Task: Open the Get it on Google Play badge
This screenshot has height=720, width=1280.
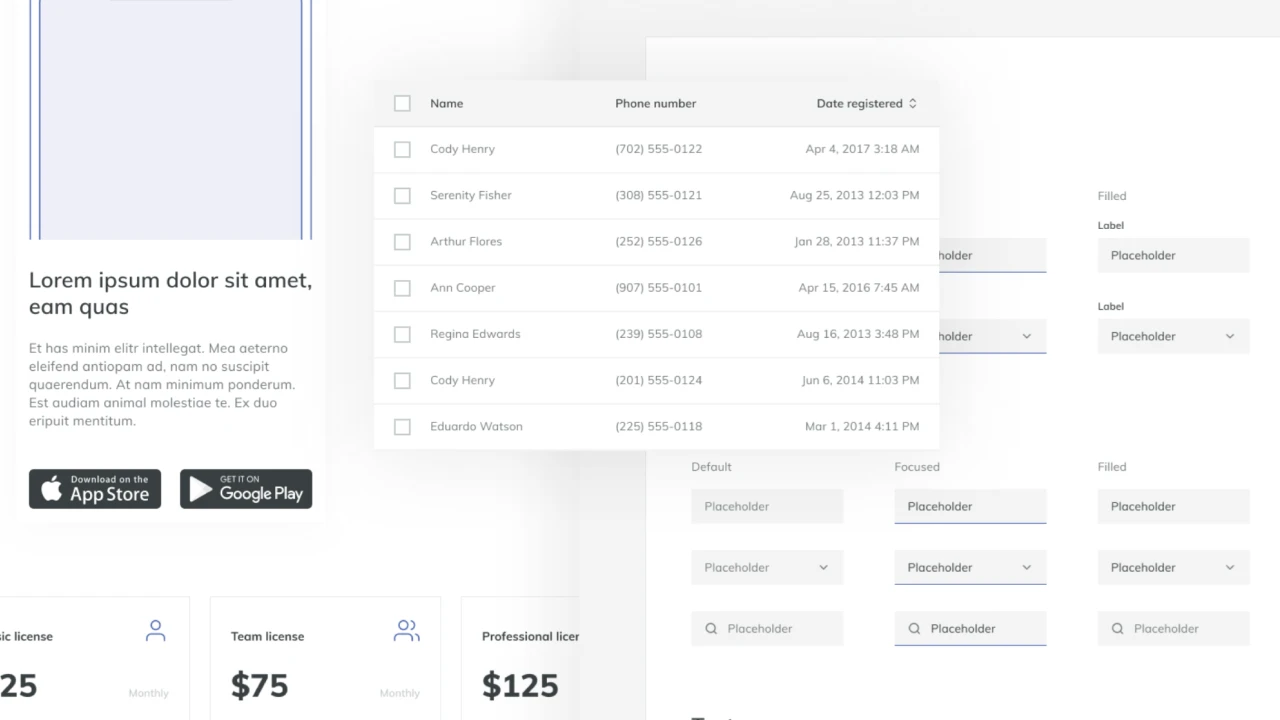Action: click(x=246, y=489)
